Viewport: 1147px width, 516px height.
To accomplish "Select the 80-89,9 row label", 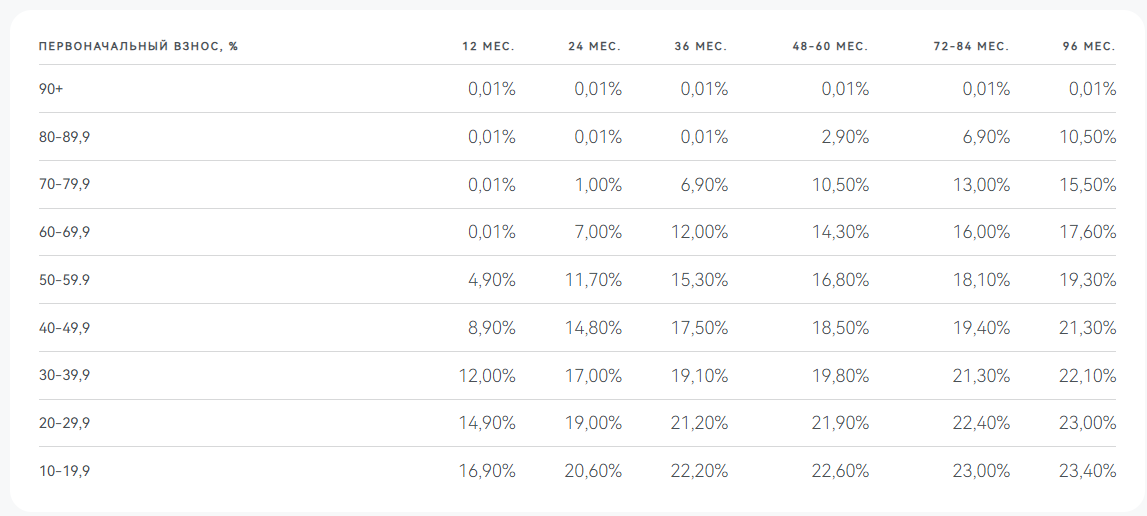I will click(64, 136).
